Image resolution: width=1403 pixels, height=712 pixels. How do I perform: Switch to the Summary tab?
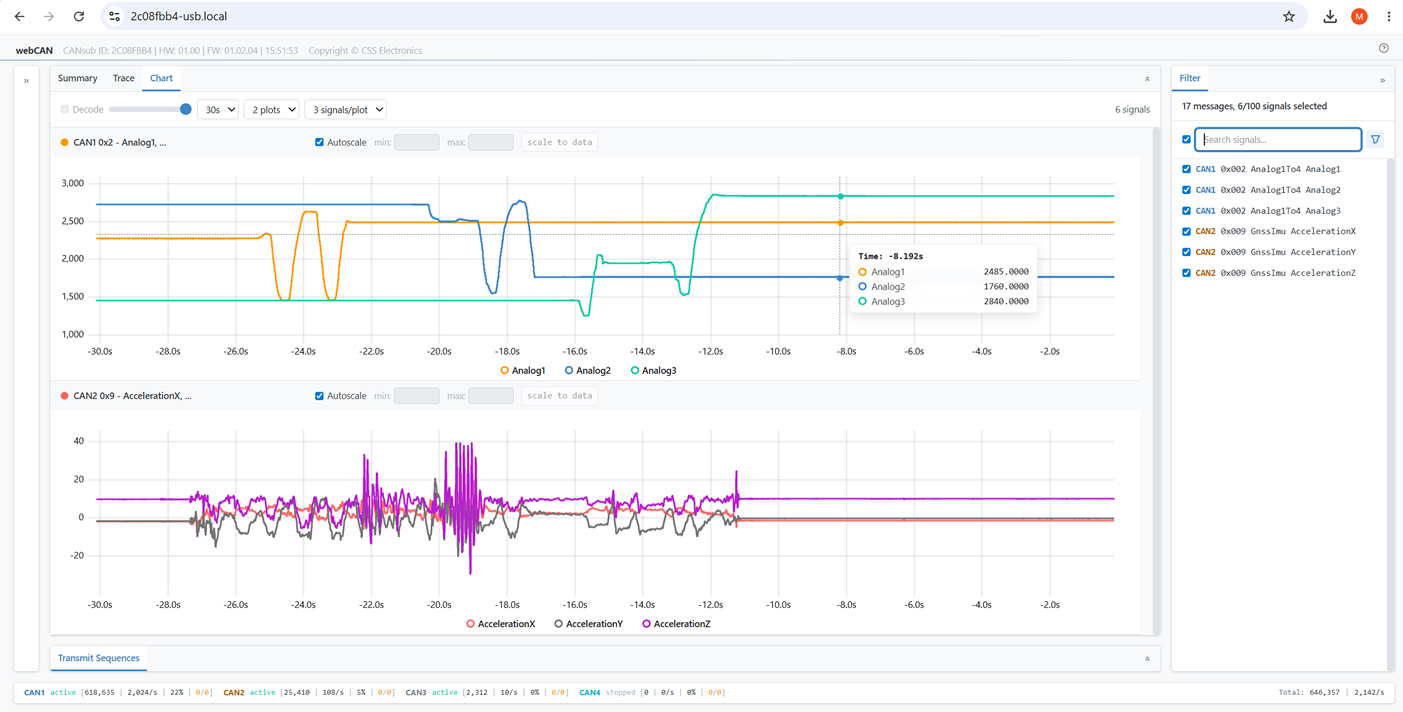[x=77, y=78]
